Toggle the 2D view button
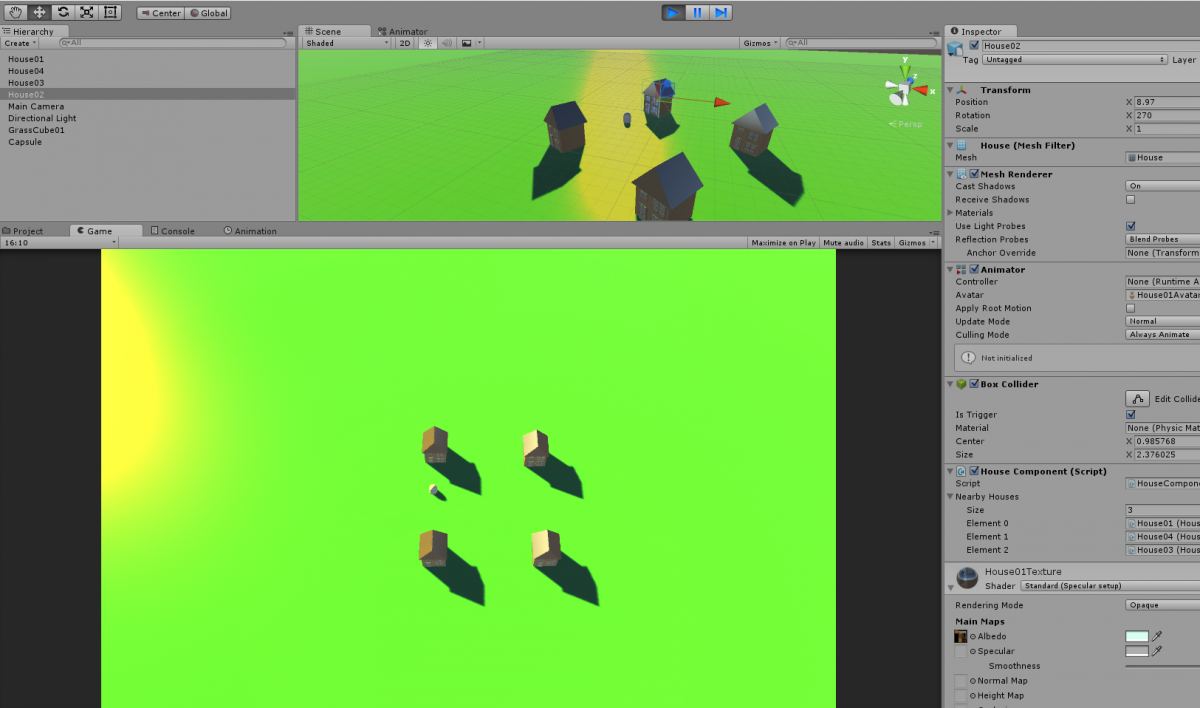1200x708 pixels. click(x=405, y=43)
